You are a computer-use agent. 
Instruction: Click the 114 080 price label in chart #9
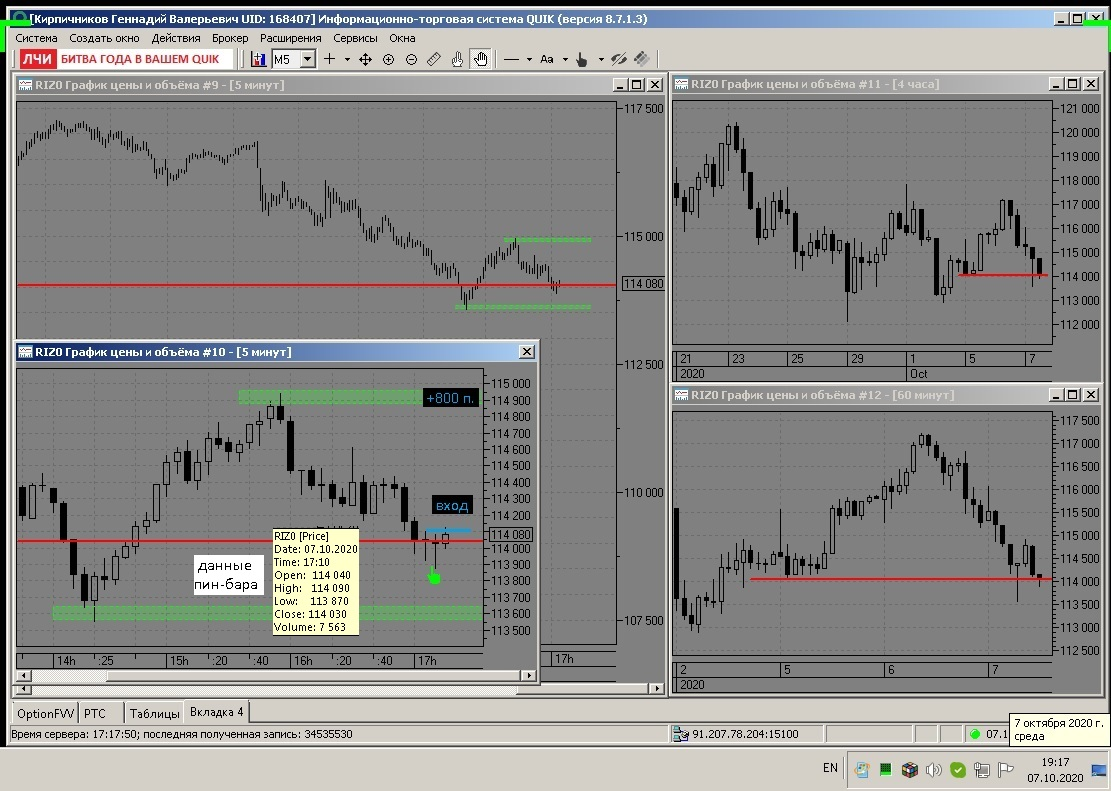click(x=643, y=284)
